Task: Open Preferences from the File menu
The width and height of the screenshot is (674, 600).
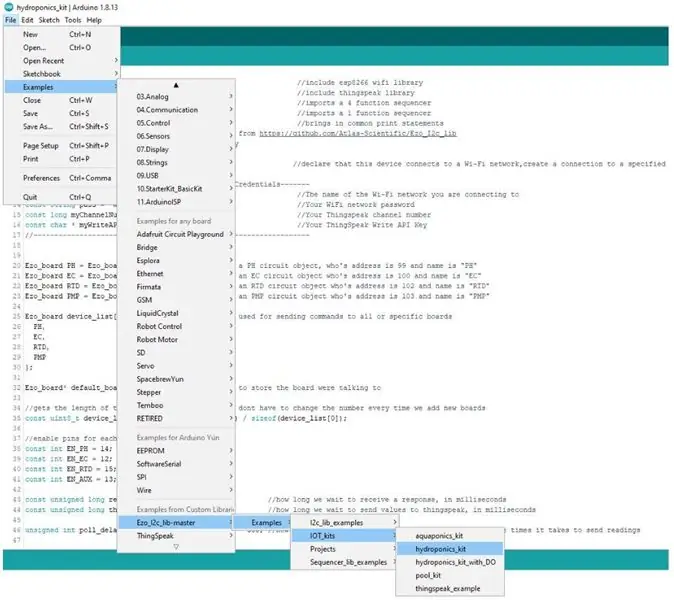Action: click(x=62, y=178)
